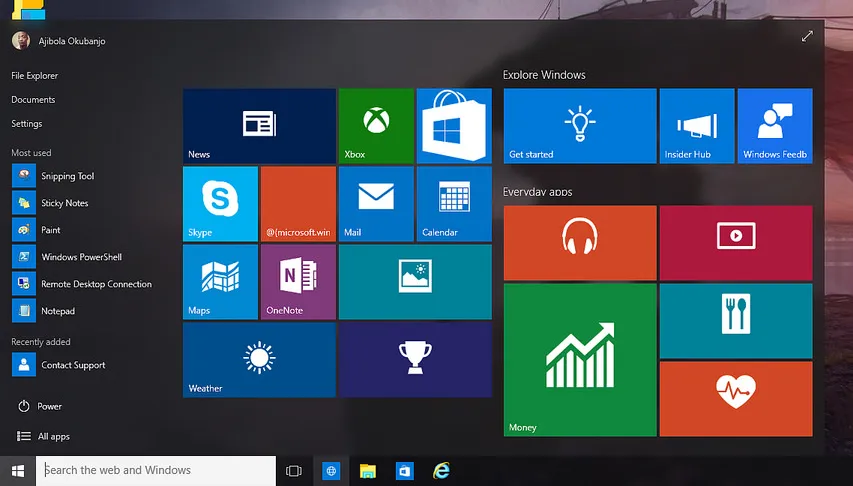
Task: Open the Calendar tile
Action: pyautogui.click(x=454, y=204)
